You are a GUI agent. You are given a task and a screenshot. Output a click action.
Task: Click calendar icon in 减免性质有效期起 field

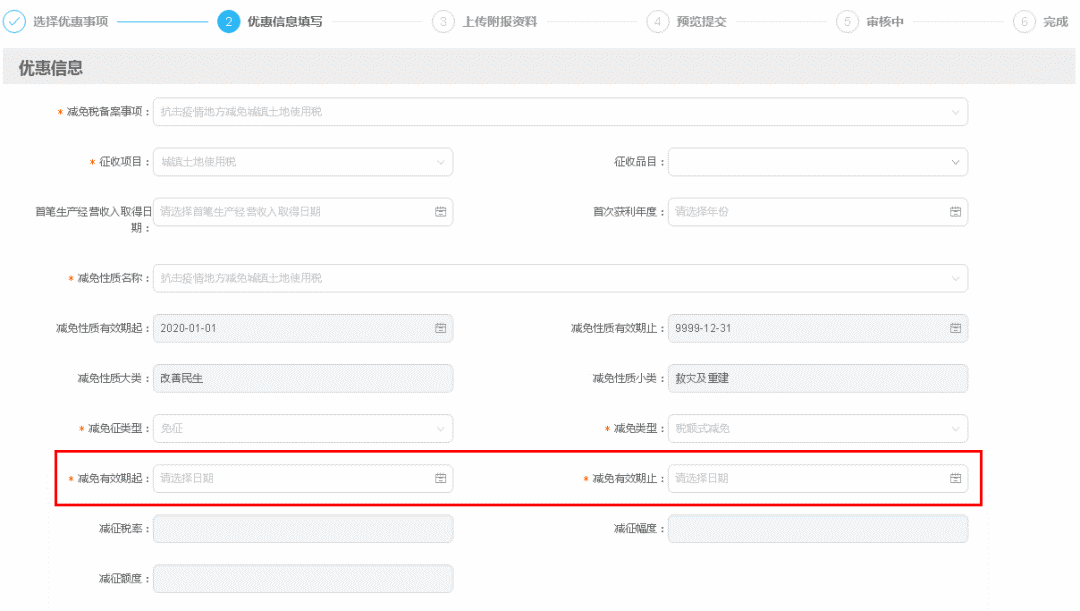(440, 328)
